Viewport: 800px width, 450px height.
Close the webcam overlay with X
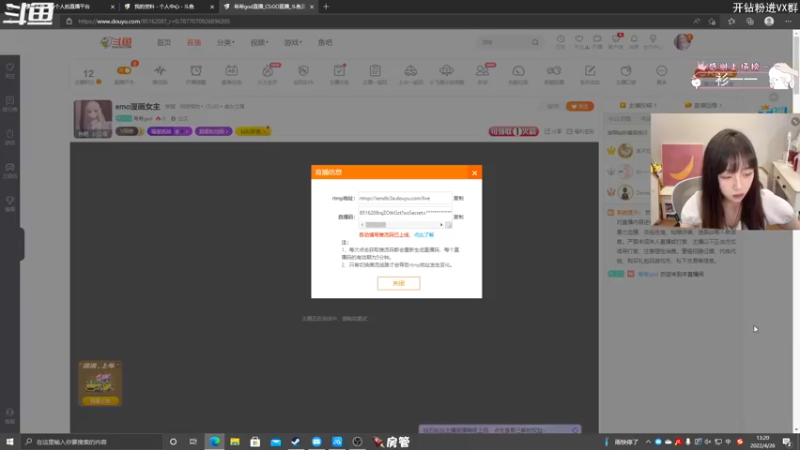(795, 121)
